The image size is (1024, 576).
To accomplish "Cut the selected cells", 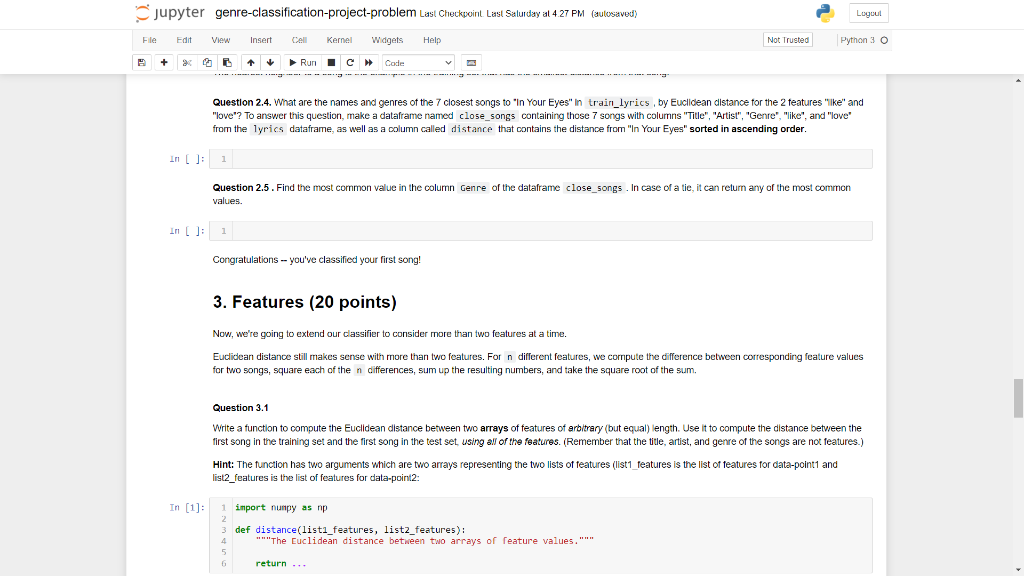I will pyautogui.click(x=186, y=62).
